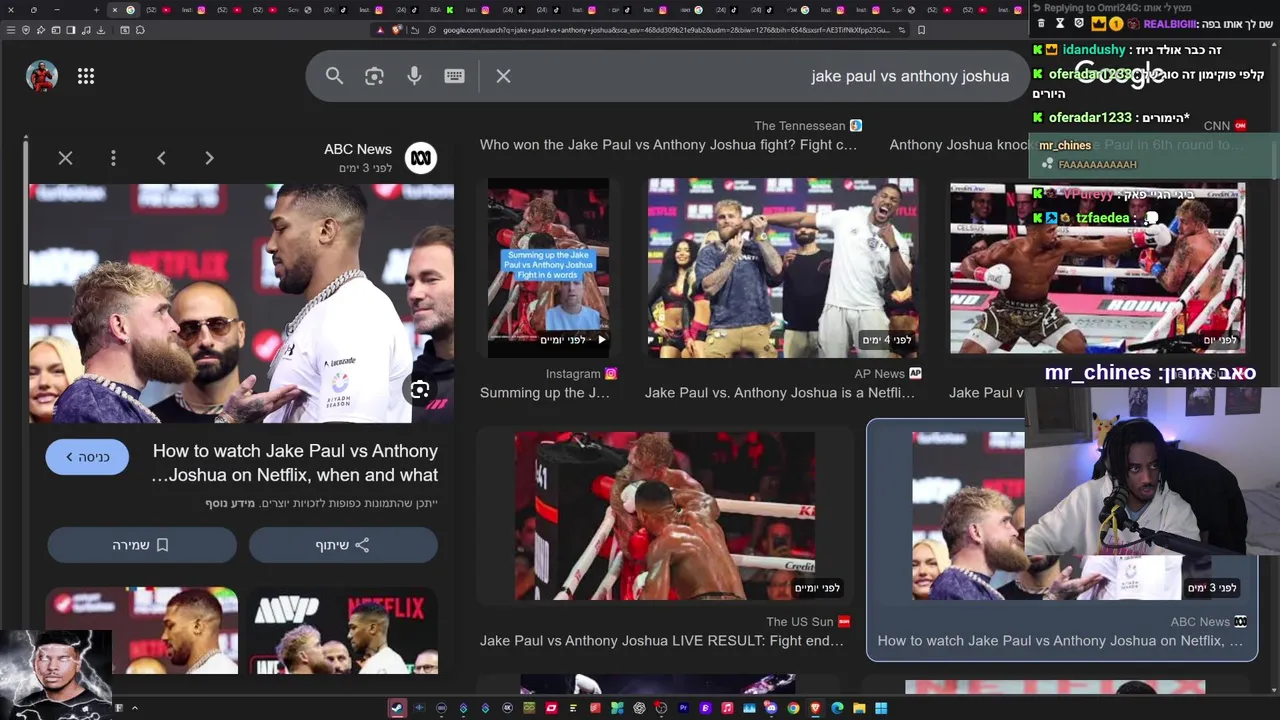
Task: Go to the next image in preview
Action: pyautogui.click(x=209, y=158)
